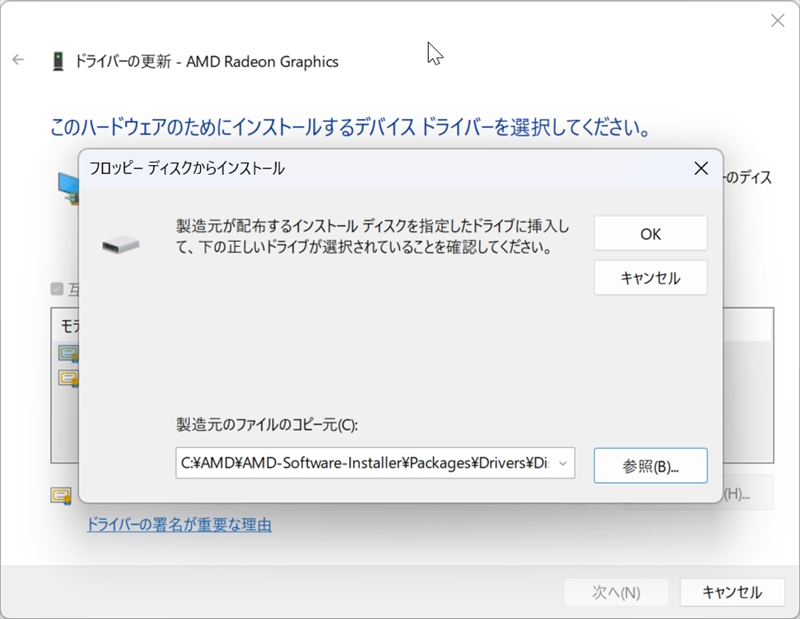Open ドライバーの署名が重要な理由 link
Image resolution: width=800 pixels, height=619 pixels.
[179, 525]
